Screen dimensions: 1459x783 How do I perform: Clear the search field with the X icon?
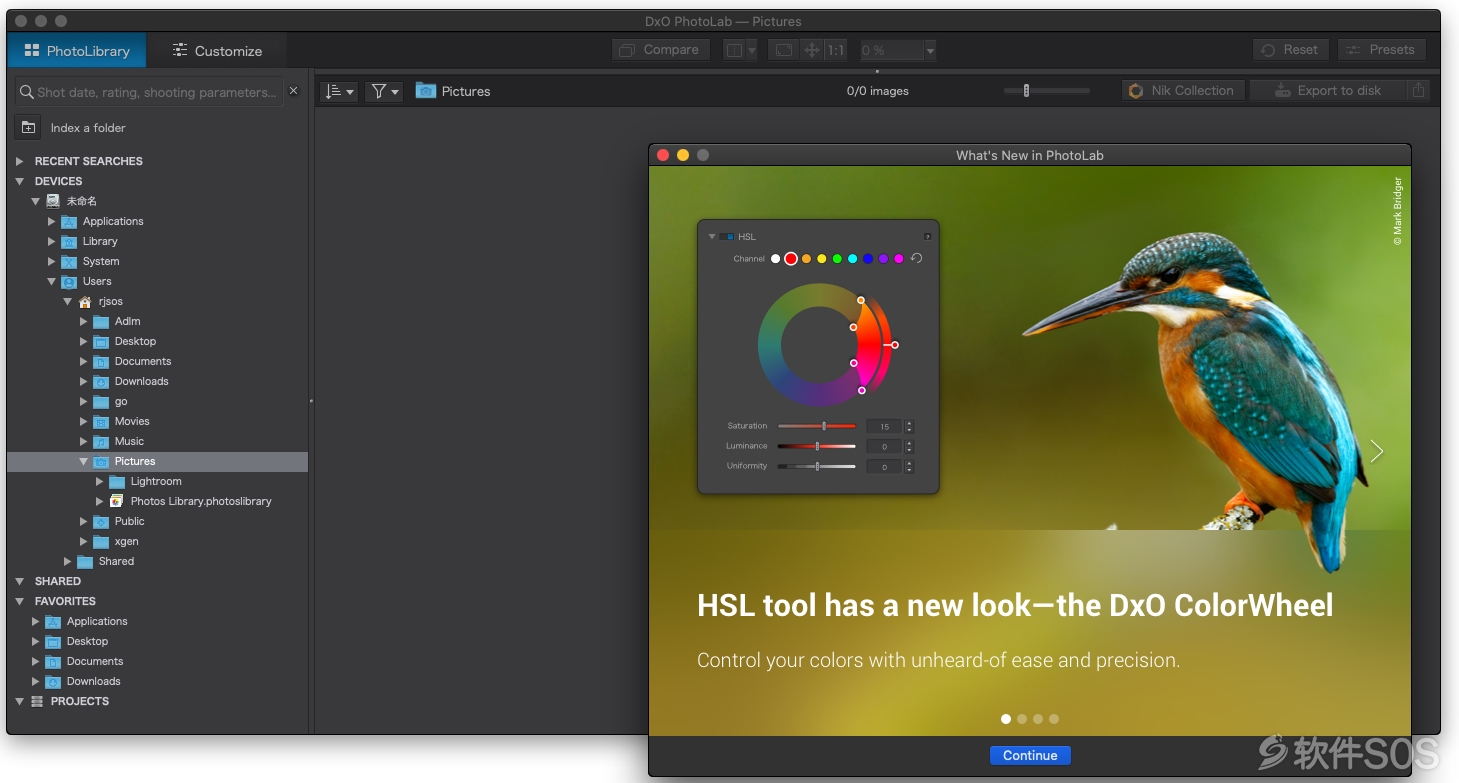click(293, 91)
